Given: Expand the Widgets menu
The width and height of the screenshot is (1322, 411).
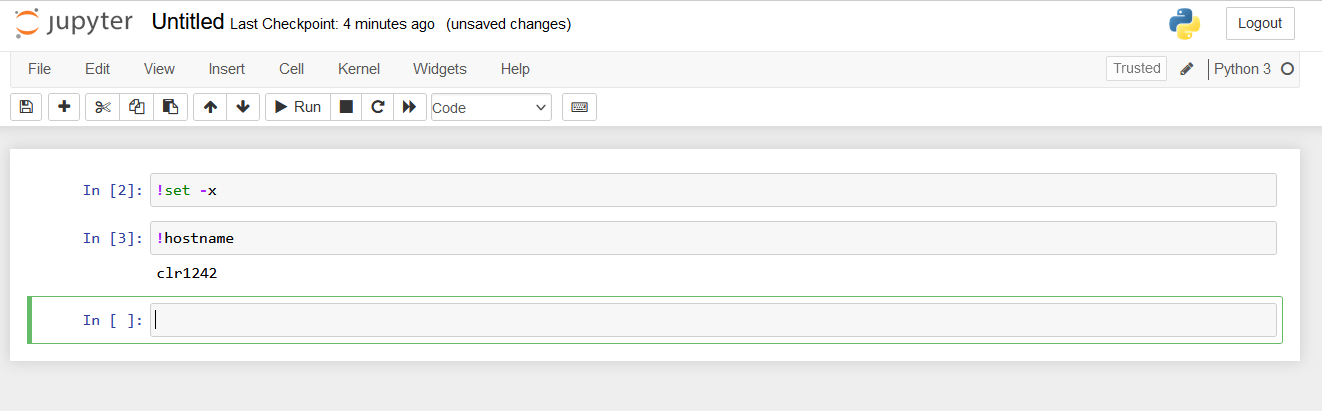Looking at the screenshot, I should pyautogui.click(x=440, y=69).
